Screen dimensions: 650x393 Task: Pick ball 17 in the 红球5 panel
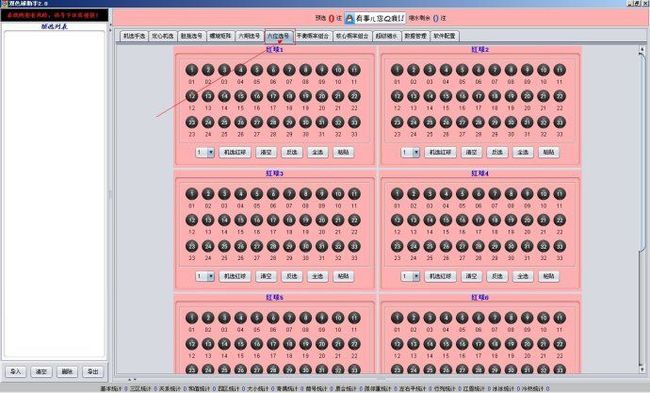(x=273, y=344)
